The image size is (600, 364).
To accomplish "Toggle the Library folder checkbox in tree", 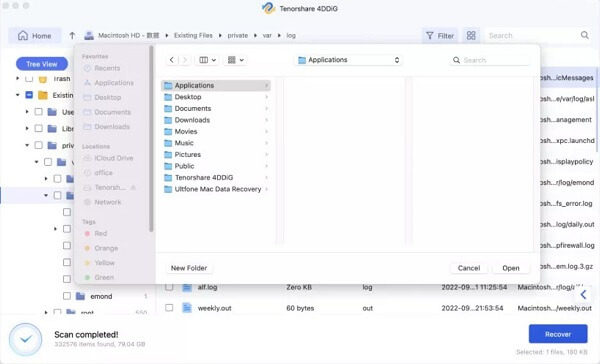I will (x=38, y=128).
